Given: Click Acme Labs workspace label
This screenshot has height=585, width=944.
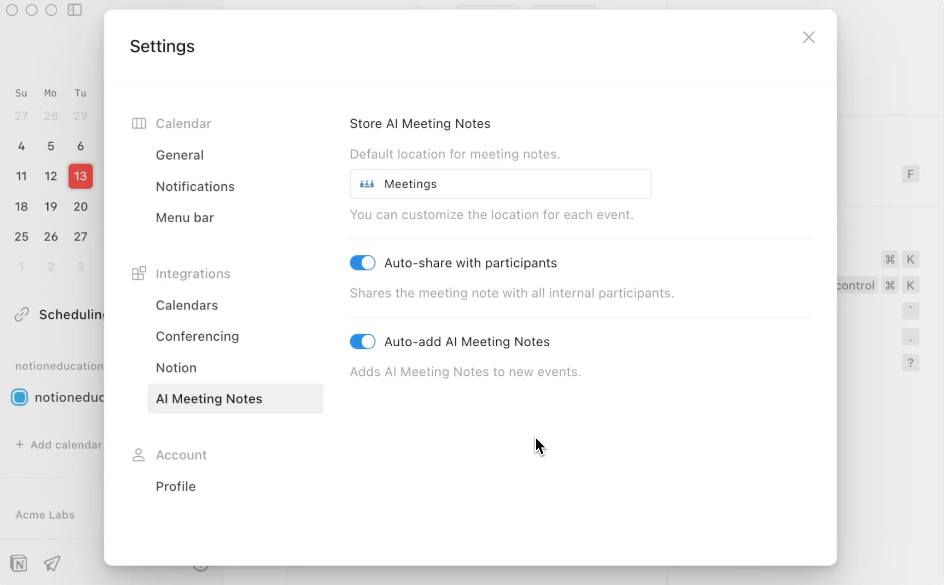Looking at the screenshot, I should [x=45, y=515].
